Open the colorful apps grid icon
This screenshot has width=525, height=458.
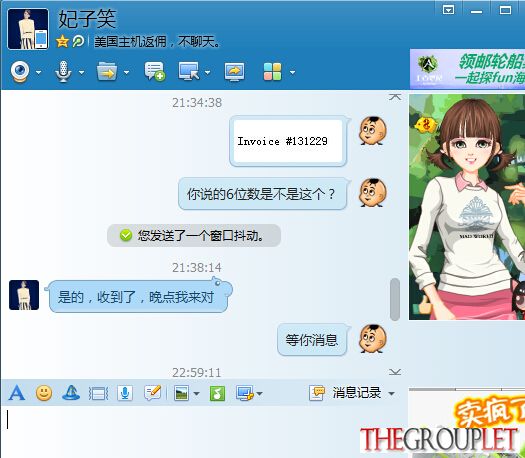tap(273, 71)
